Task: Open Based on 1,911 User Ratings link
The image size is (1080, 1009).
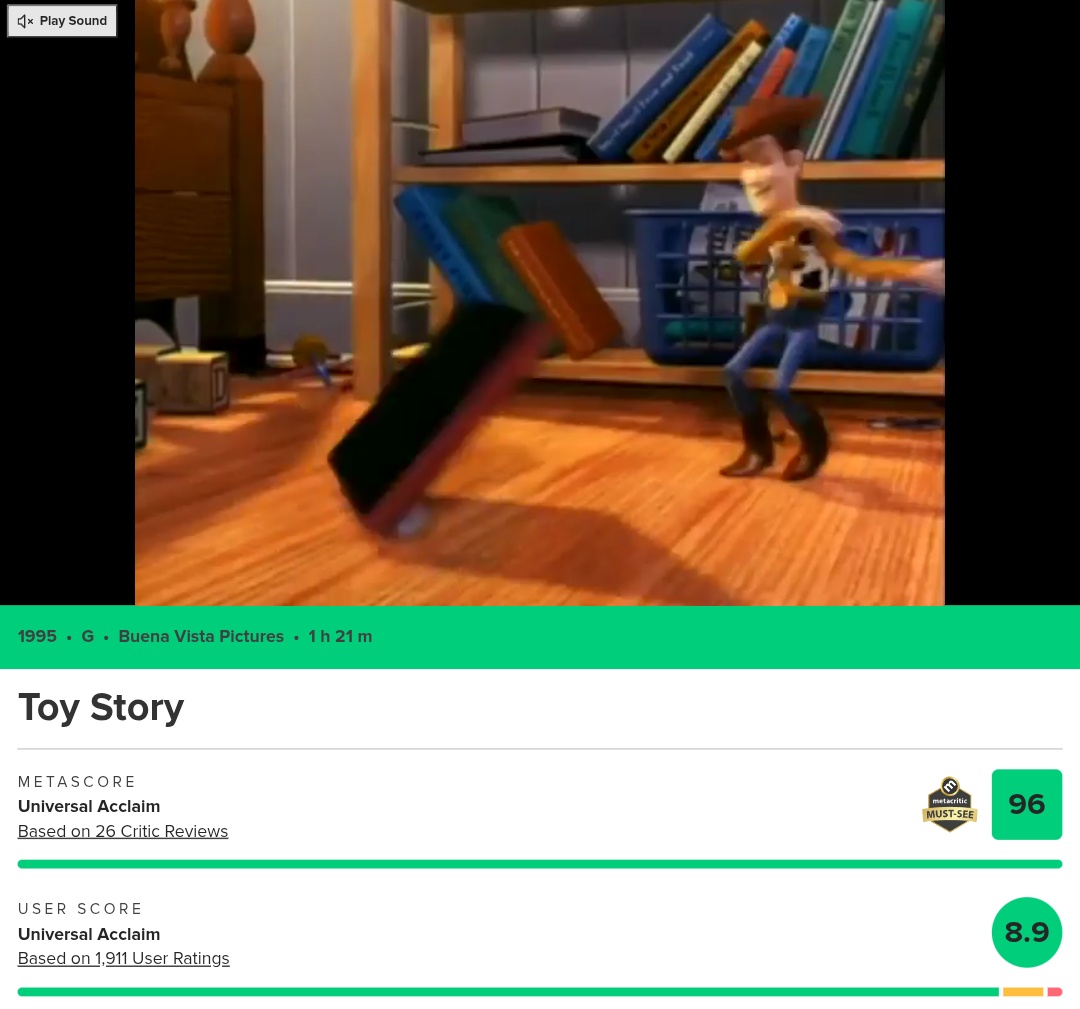Action: tap(123, 959)
